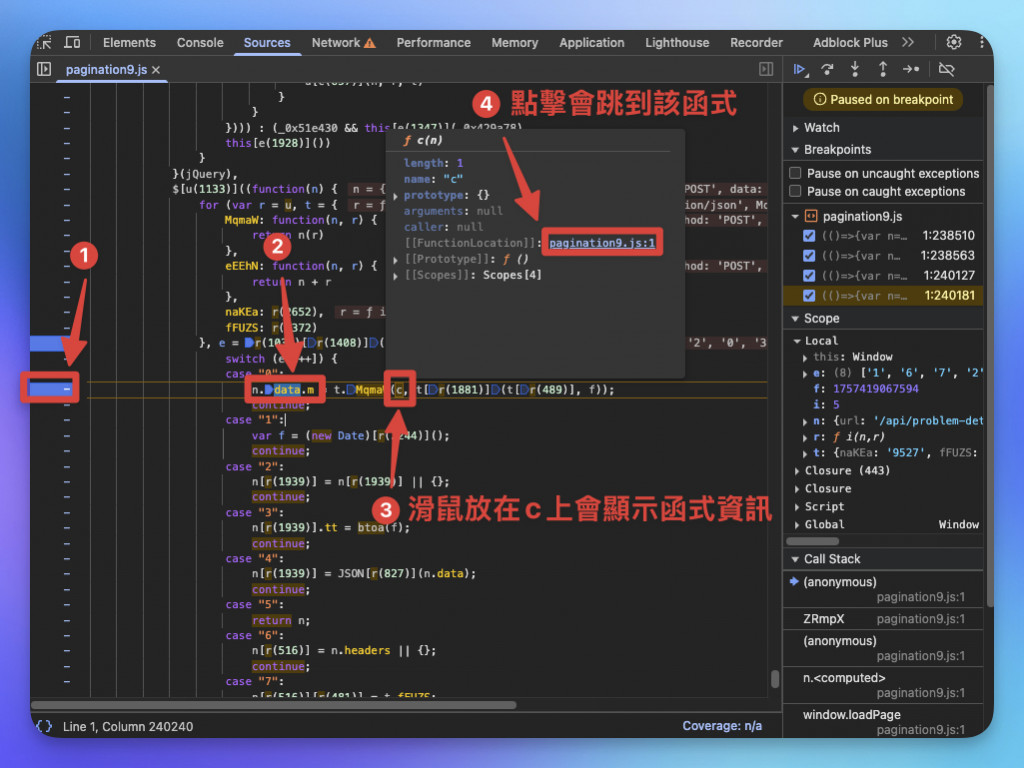Enable Pause on caught exceptions
Screen dimensions: 1024x768
[795, 191]
